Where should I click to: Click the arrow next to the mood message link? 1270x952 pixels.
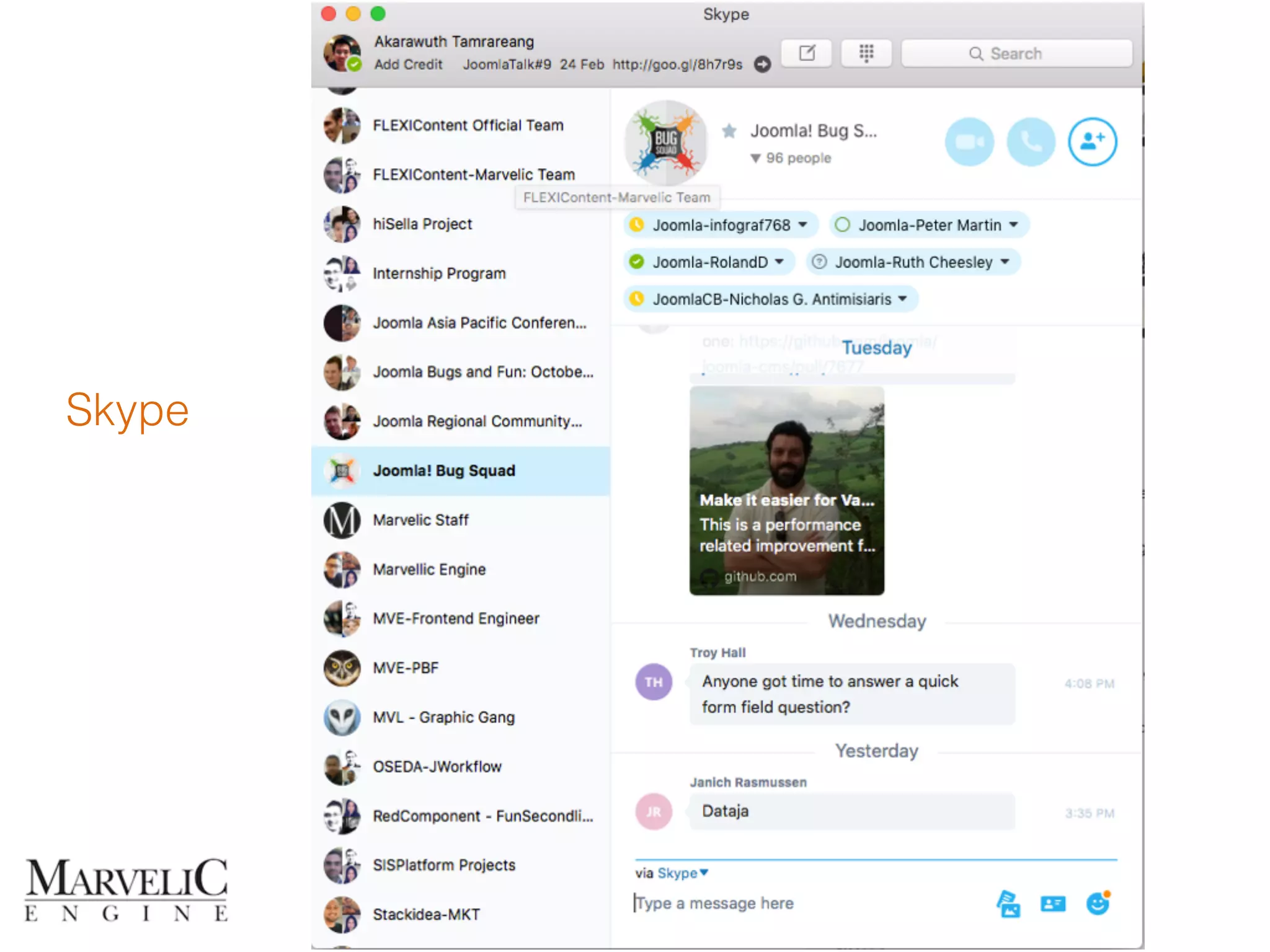coord(762,64)
